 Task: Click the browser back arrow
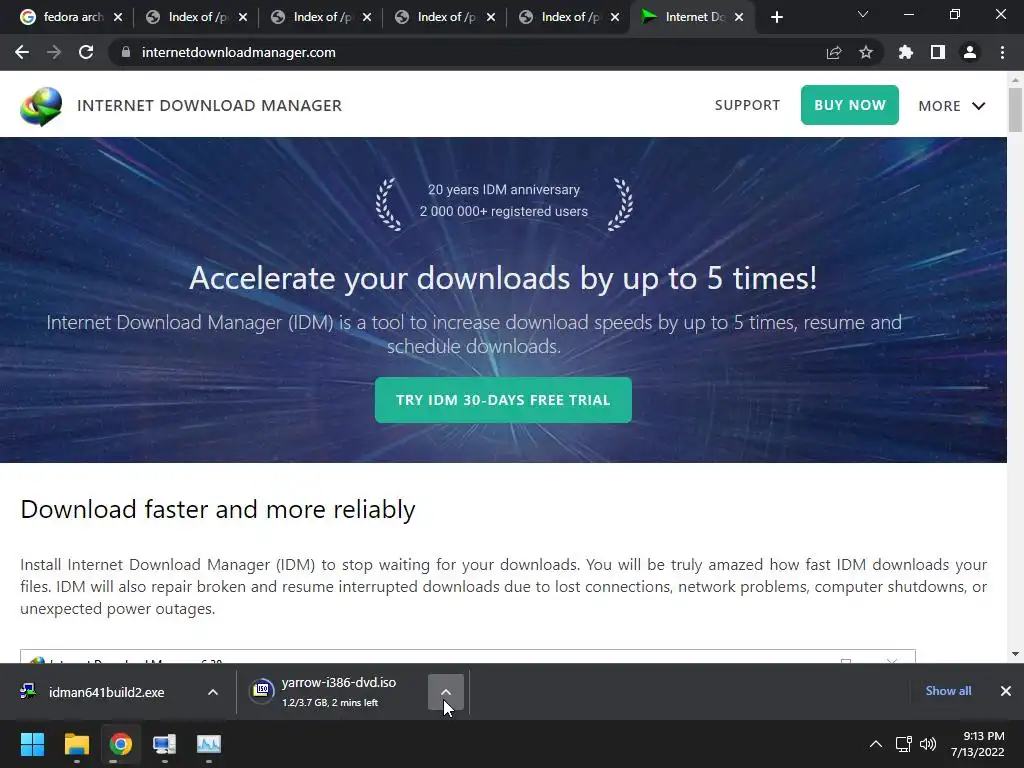click(22, 52)
